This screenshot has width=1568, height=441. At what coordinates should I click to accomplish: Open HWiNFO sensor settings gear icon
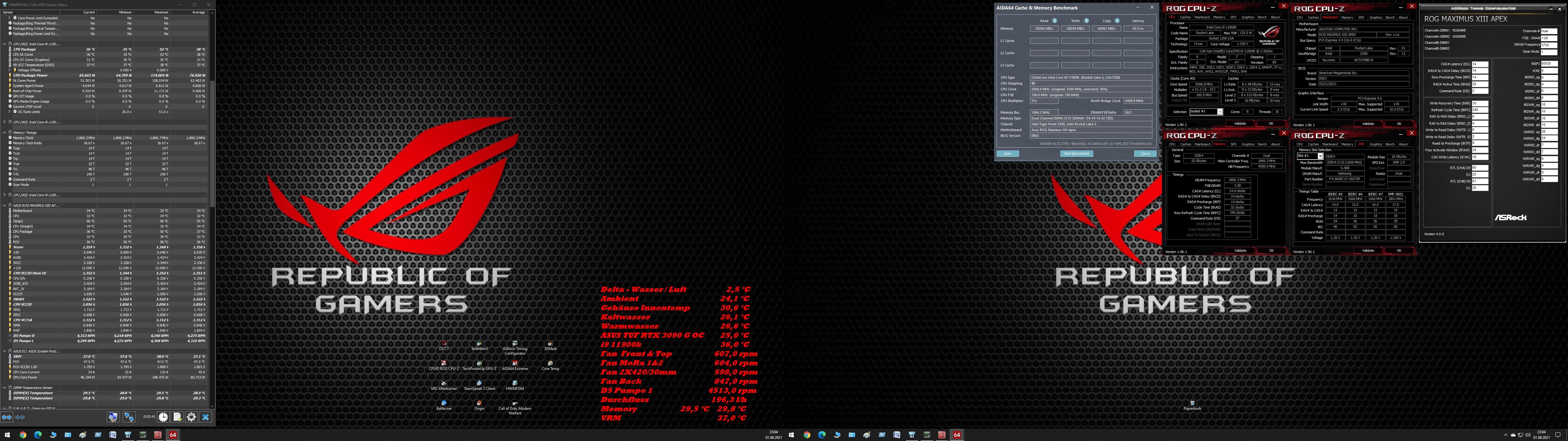(x=191, y=417)
